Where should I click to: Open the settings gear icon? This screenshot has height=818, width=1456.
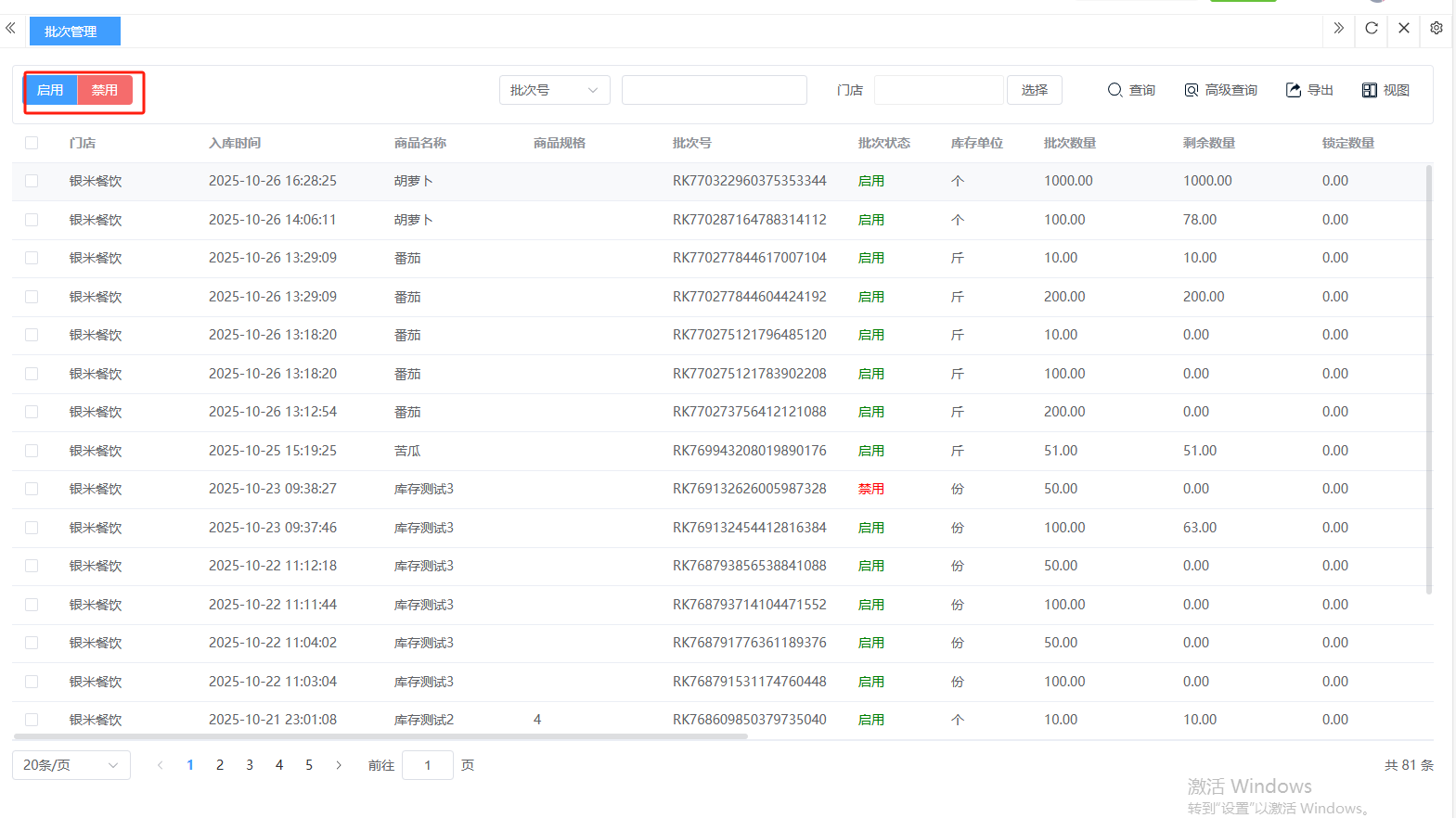1436,28
